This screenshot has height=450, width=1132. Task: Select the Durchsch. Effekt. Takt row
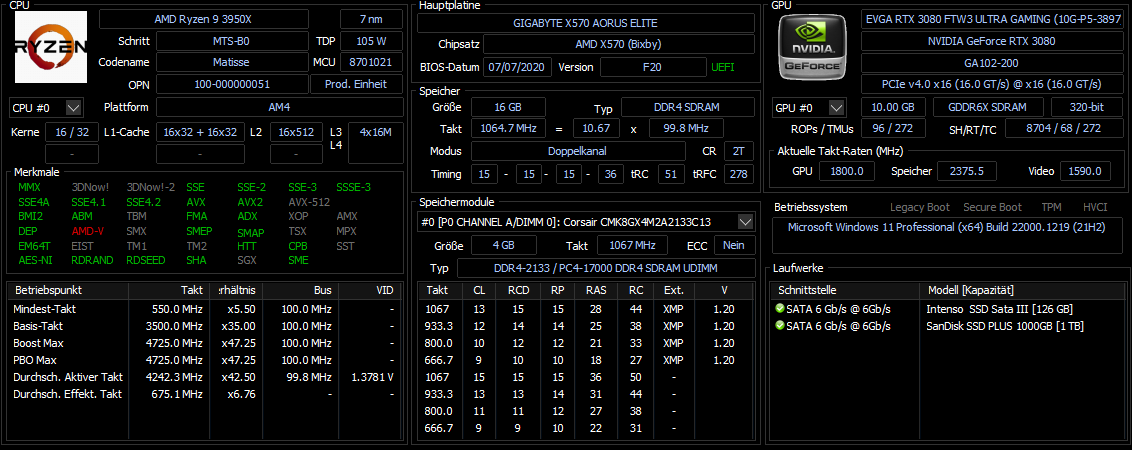[x=204, y=394]
